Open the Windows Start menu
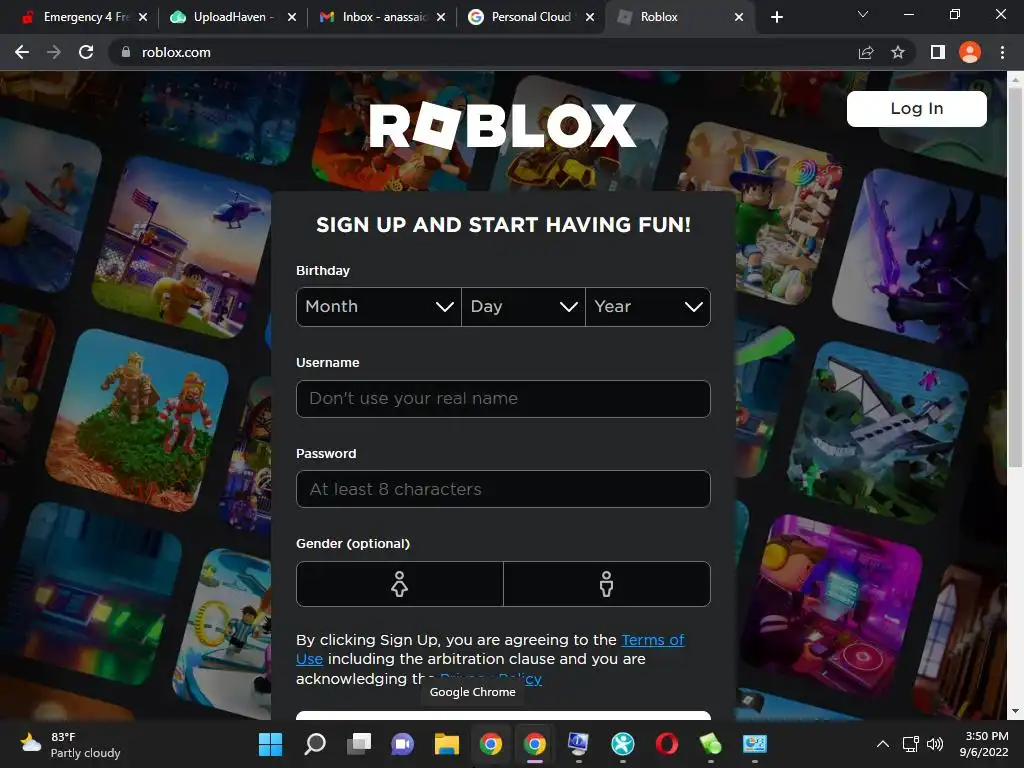 tap(270, 744)
